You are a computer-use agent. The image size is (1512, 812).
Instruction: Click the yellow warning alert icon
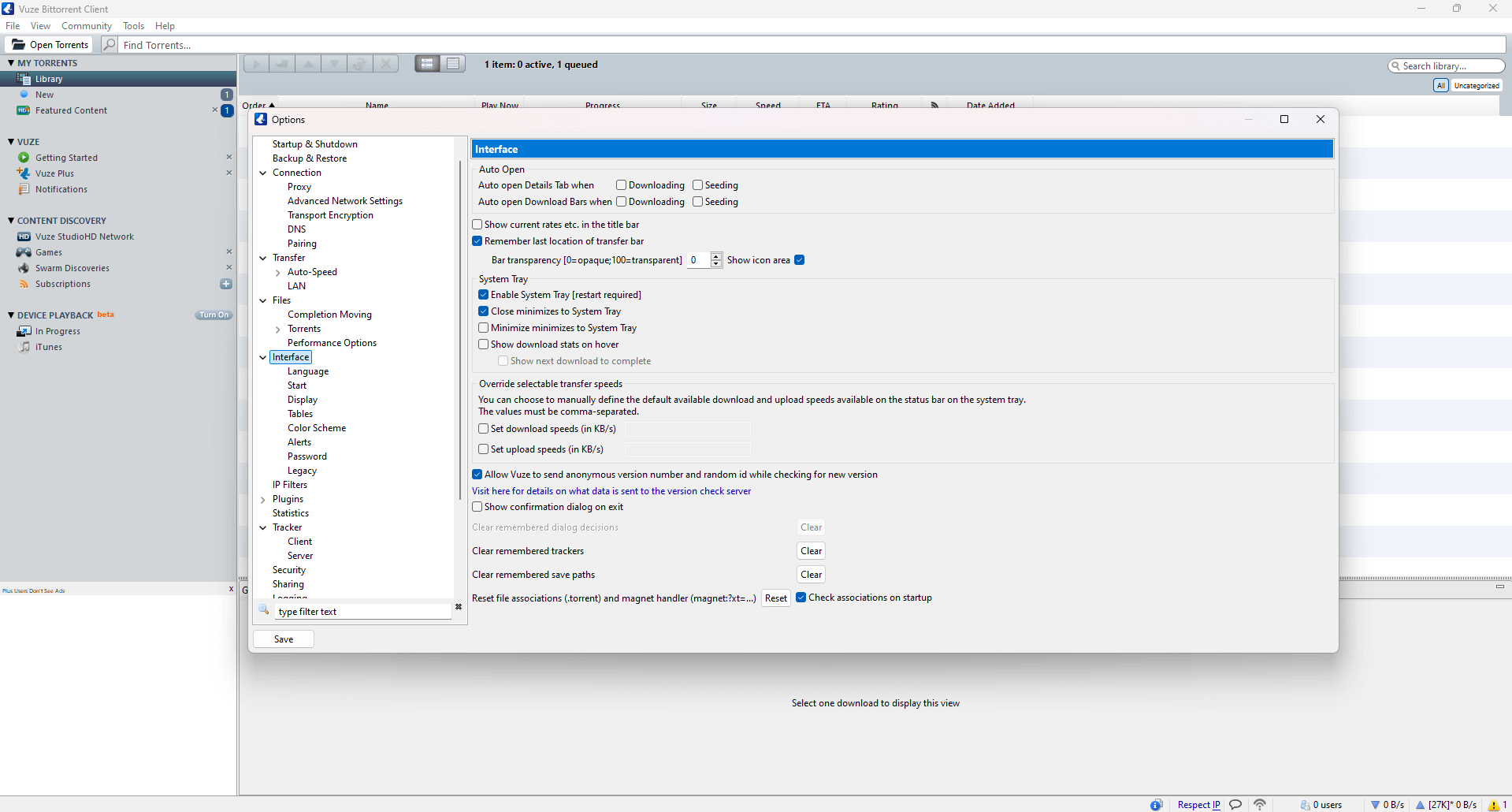click(1494, 805)
